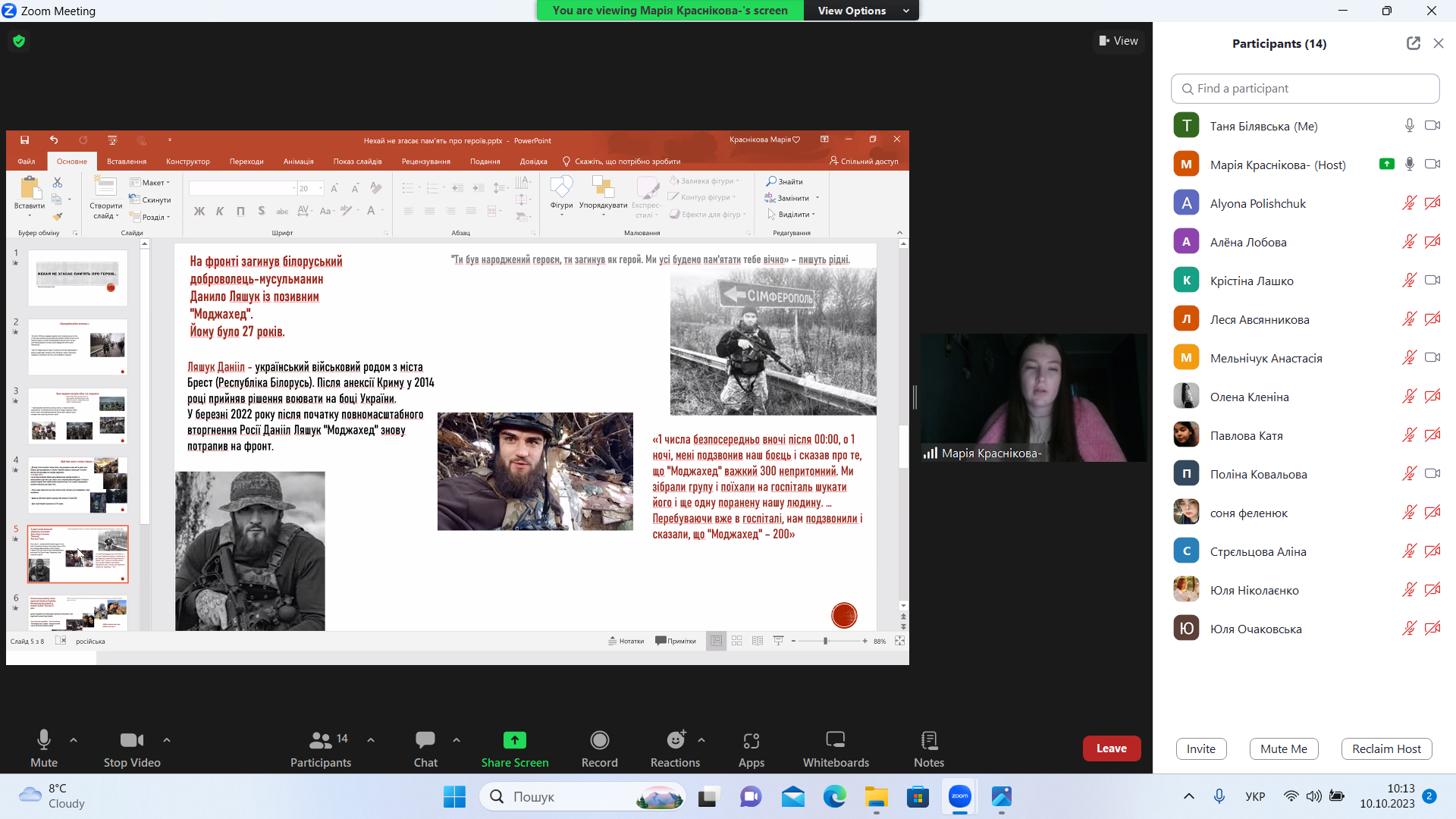Expand audio options arrow beside Mute
The width and height of the screenshot is (1456, 819).
tap(74, 739)
